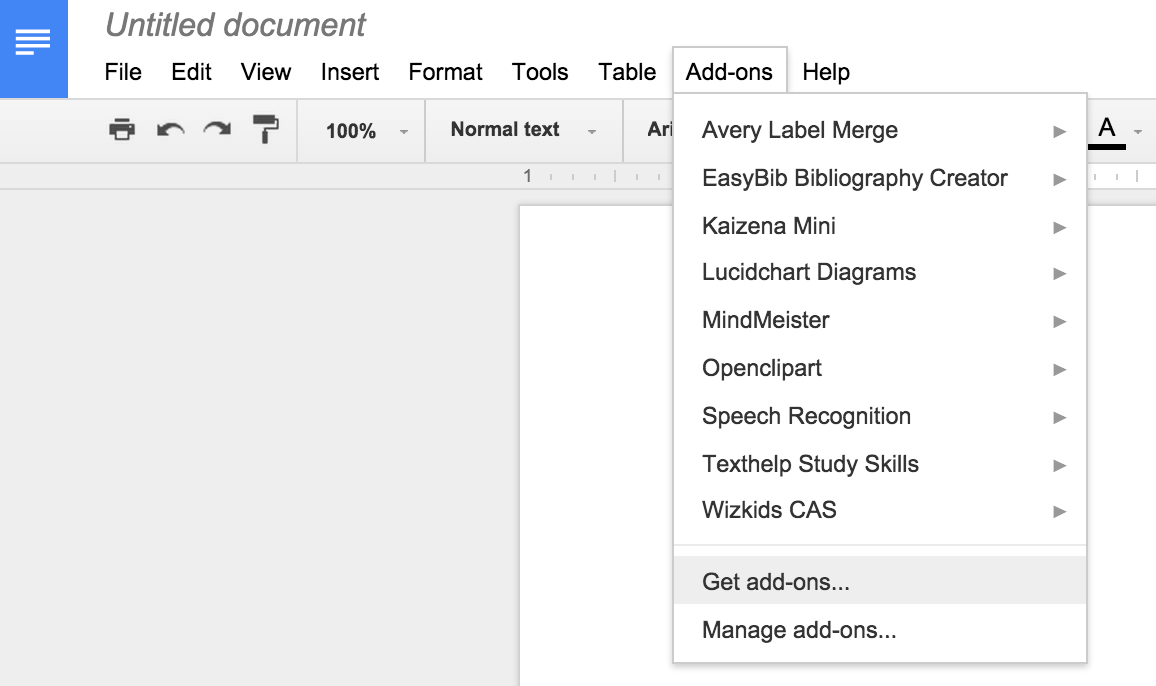This screenshot has width=1156, height=686.
Task: Click the Print icon
Action: pos(122,130)
